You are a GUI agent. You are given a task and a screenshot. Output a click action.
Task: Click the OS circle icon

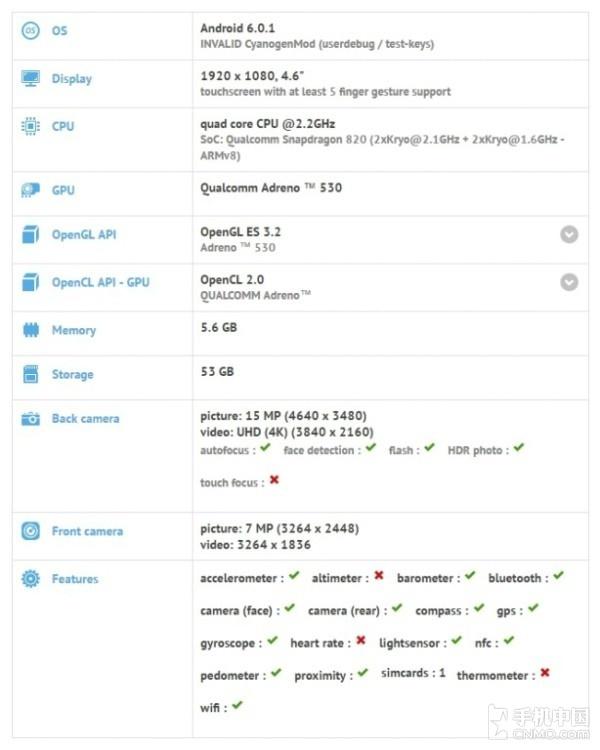pos(31,31)
